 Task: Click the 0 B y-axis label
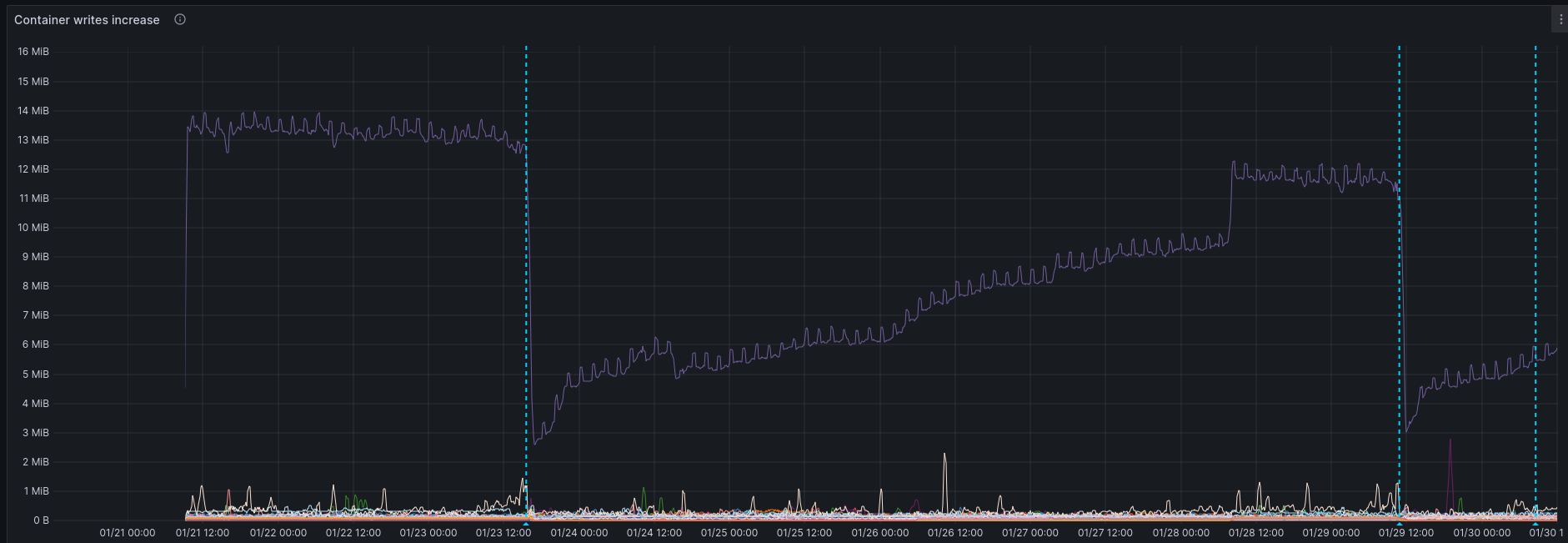(x=41, y=520)
